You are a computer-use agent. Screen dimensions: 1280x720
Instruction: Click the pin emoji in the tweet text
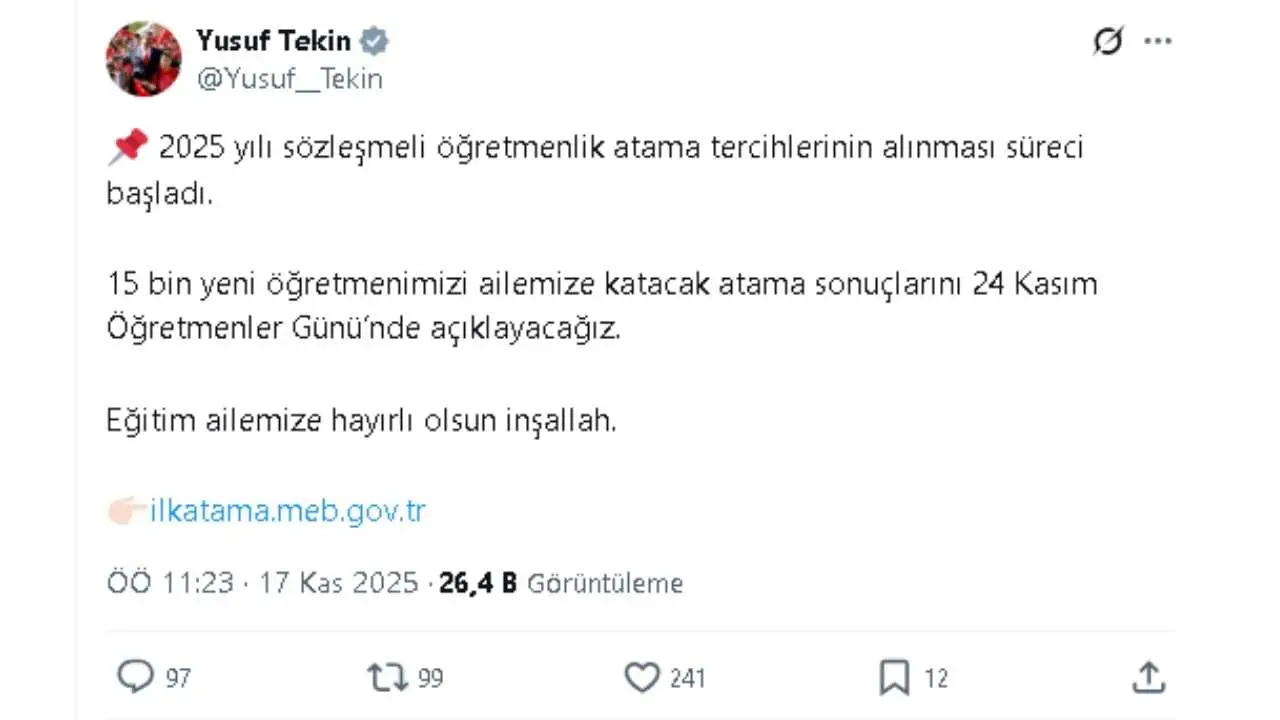tap(126, 146)
